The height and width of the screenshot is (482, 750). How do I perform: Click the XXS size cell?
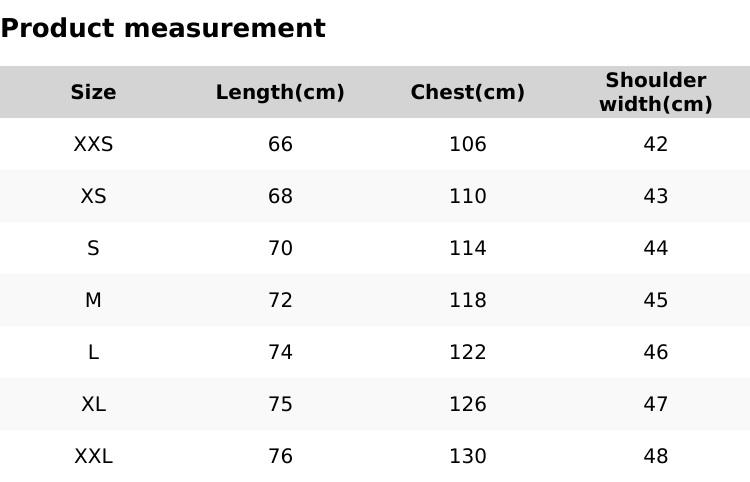pyautogui.click(x=93, y=144)
